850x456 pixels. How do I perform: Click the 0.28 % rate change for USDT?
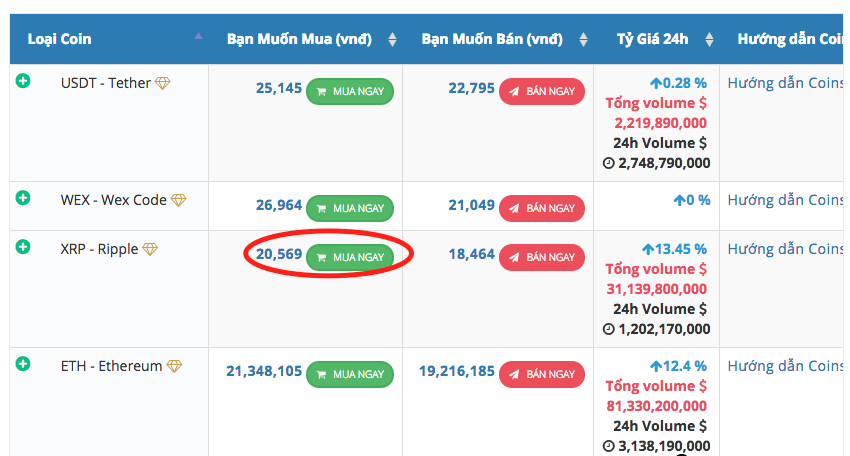[678, 83]
